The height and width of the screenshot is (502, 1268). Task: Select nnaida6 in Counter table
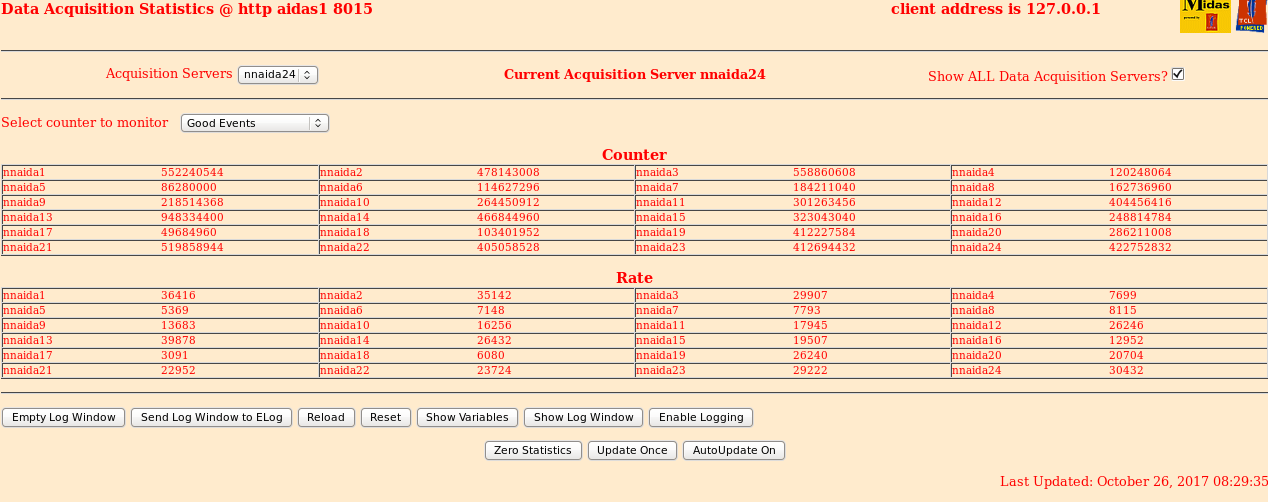[341, 187]
